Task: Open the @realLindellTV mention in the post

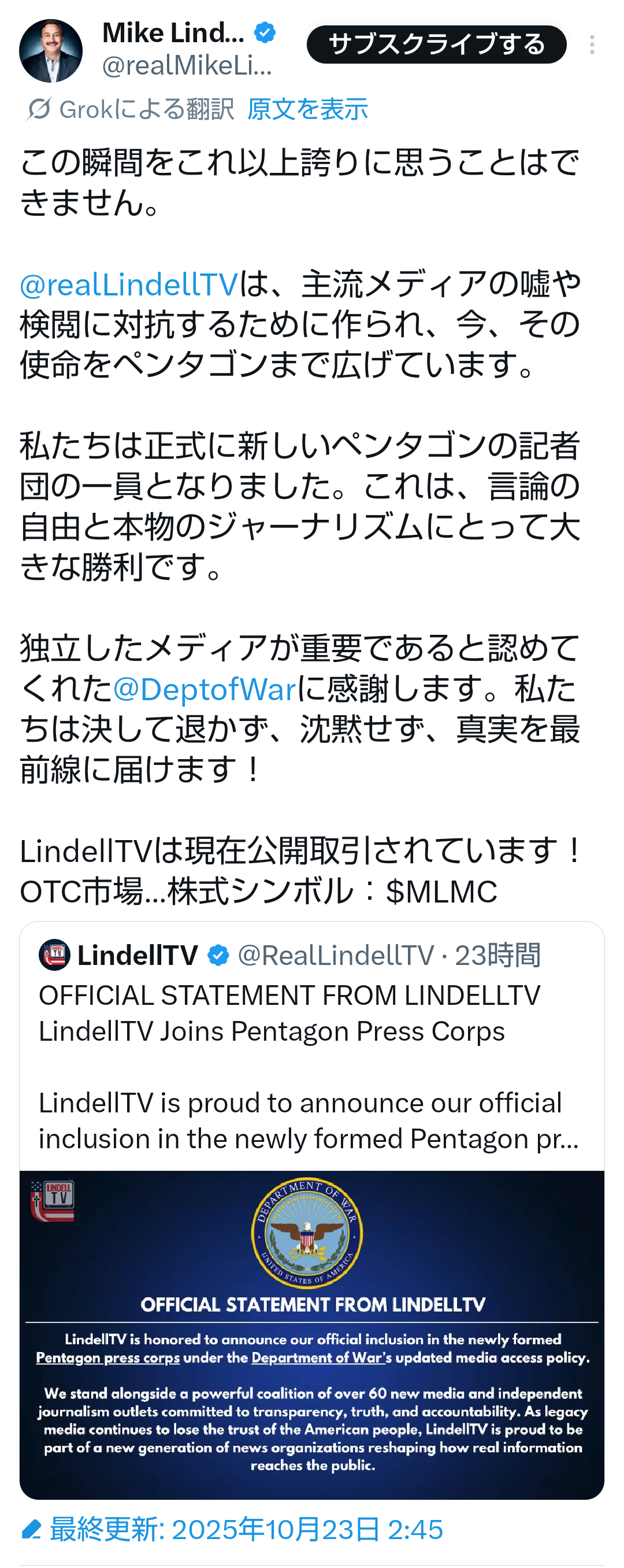Action: pyautogui.click(x=129, y=284)
